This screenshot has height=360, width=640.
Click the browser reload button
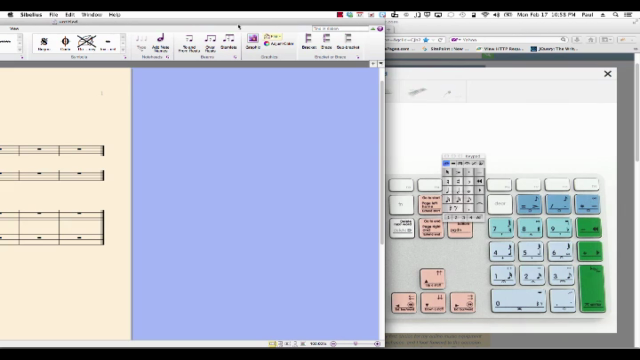440,40
